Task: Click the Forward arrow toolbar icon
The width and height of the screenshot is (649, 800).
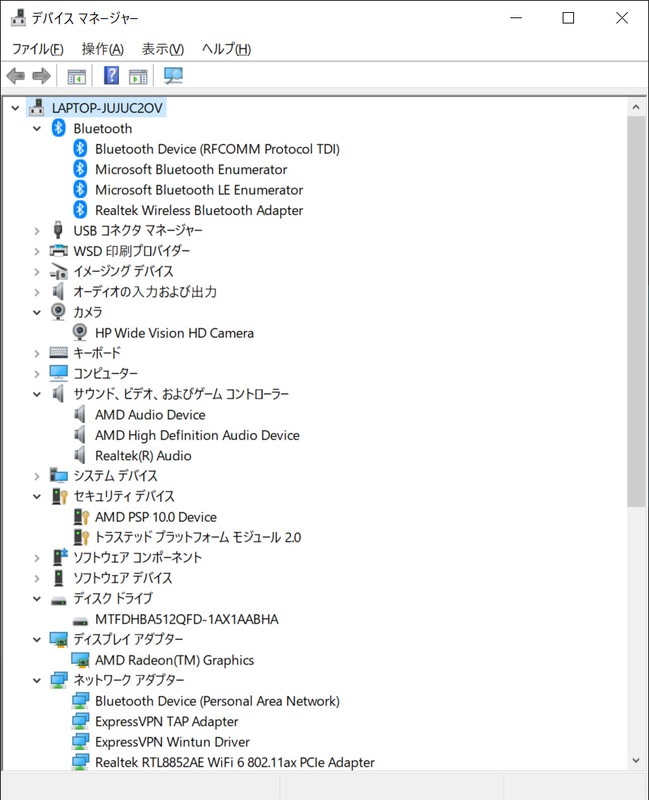Action: [x=41, y=76]
